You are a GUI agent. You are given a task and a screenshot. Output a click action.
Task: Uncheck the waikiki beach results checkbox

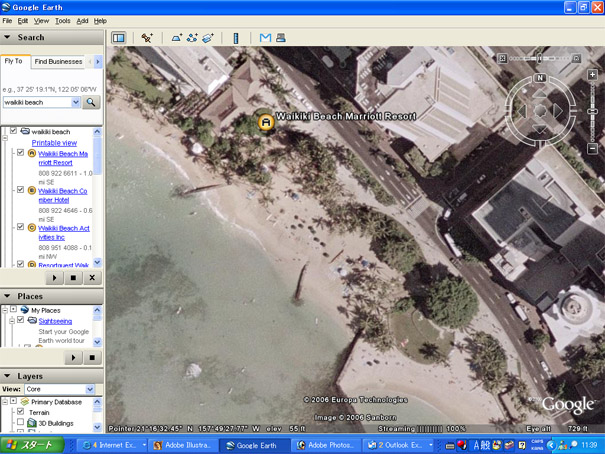pos(13,131)
